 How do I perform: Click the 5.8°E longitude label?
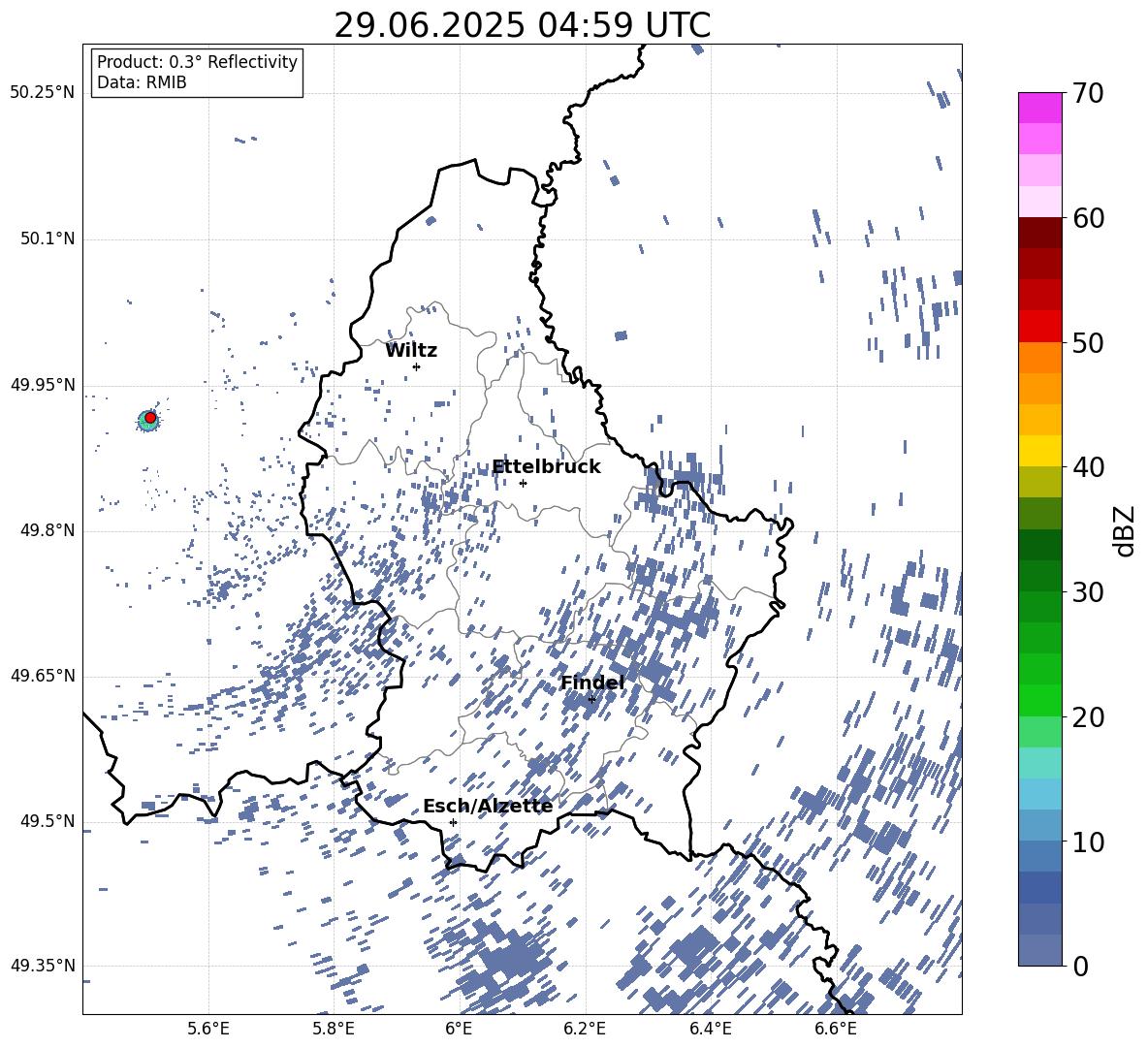334,1029
